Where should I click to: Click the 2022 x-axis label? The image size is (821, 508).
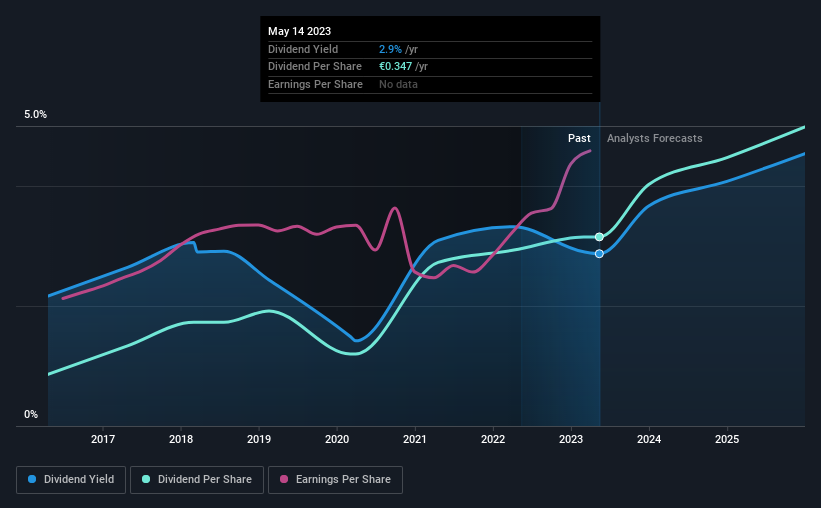coord(493,439)
